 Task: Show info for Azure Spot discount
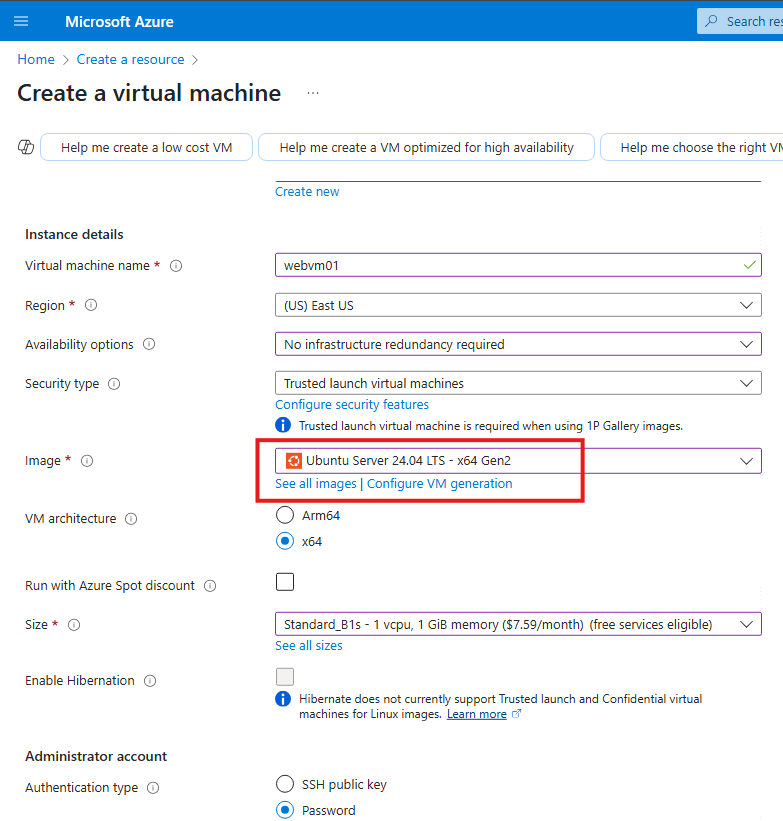point(210,586)
